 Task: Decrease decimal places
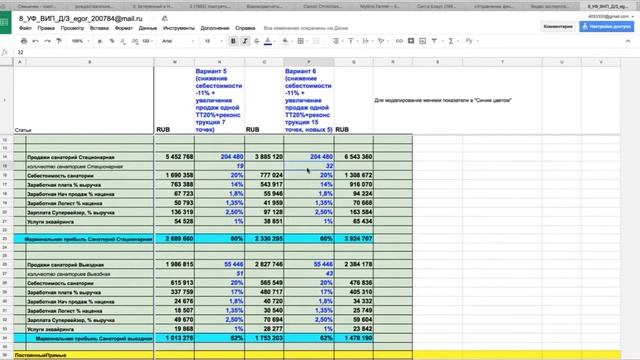click(x=123, y=41)
